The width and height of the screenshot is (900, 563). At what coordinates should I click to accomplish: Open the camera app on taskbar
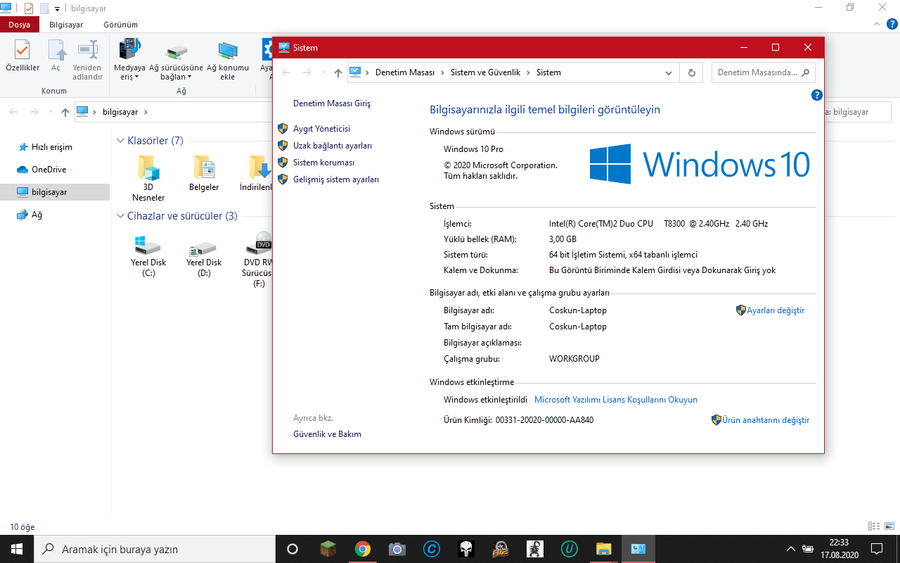[x=397, y=549]
